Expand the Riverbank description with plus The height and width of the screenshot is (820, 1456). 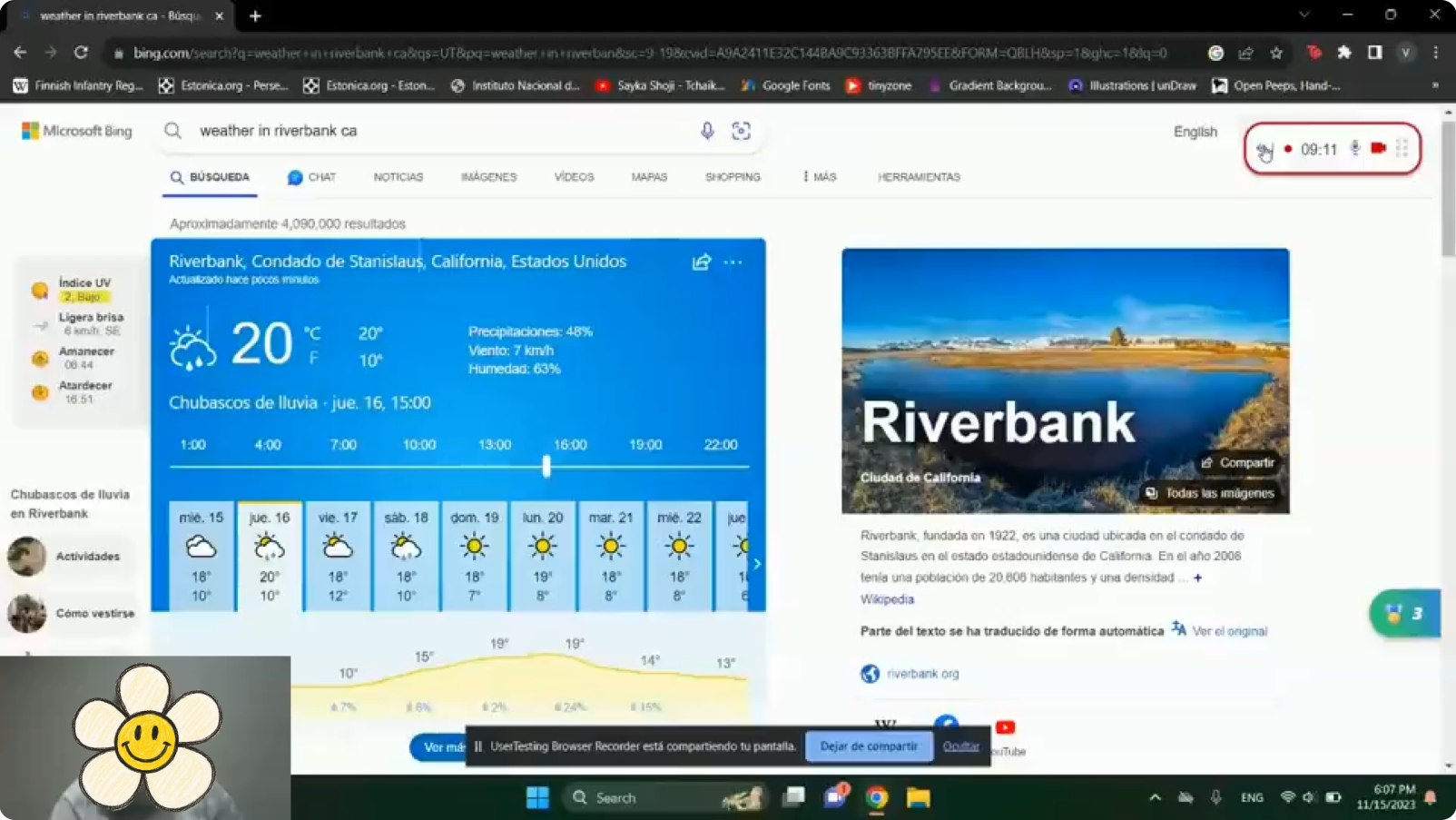pos(1198,578)
